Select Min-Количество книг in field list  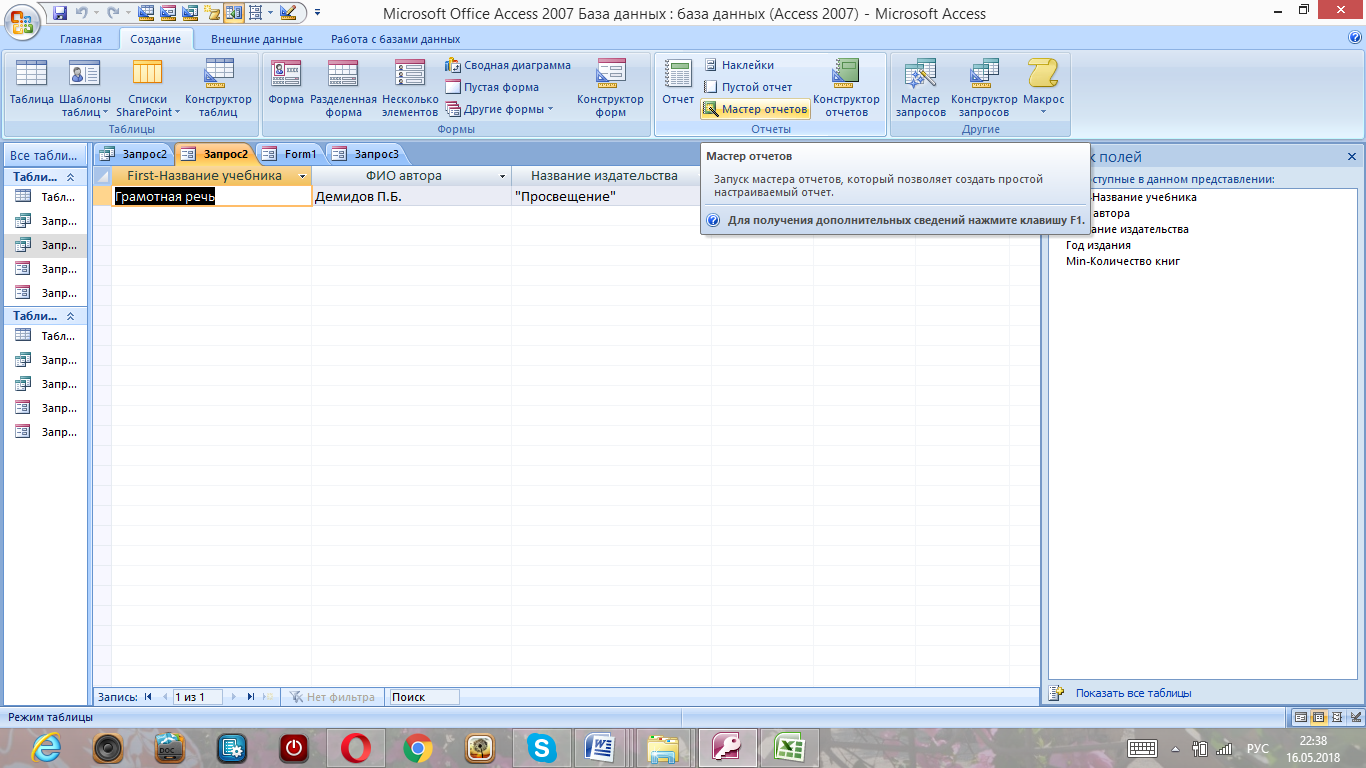click(1123, 261)
